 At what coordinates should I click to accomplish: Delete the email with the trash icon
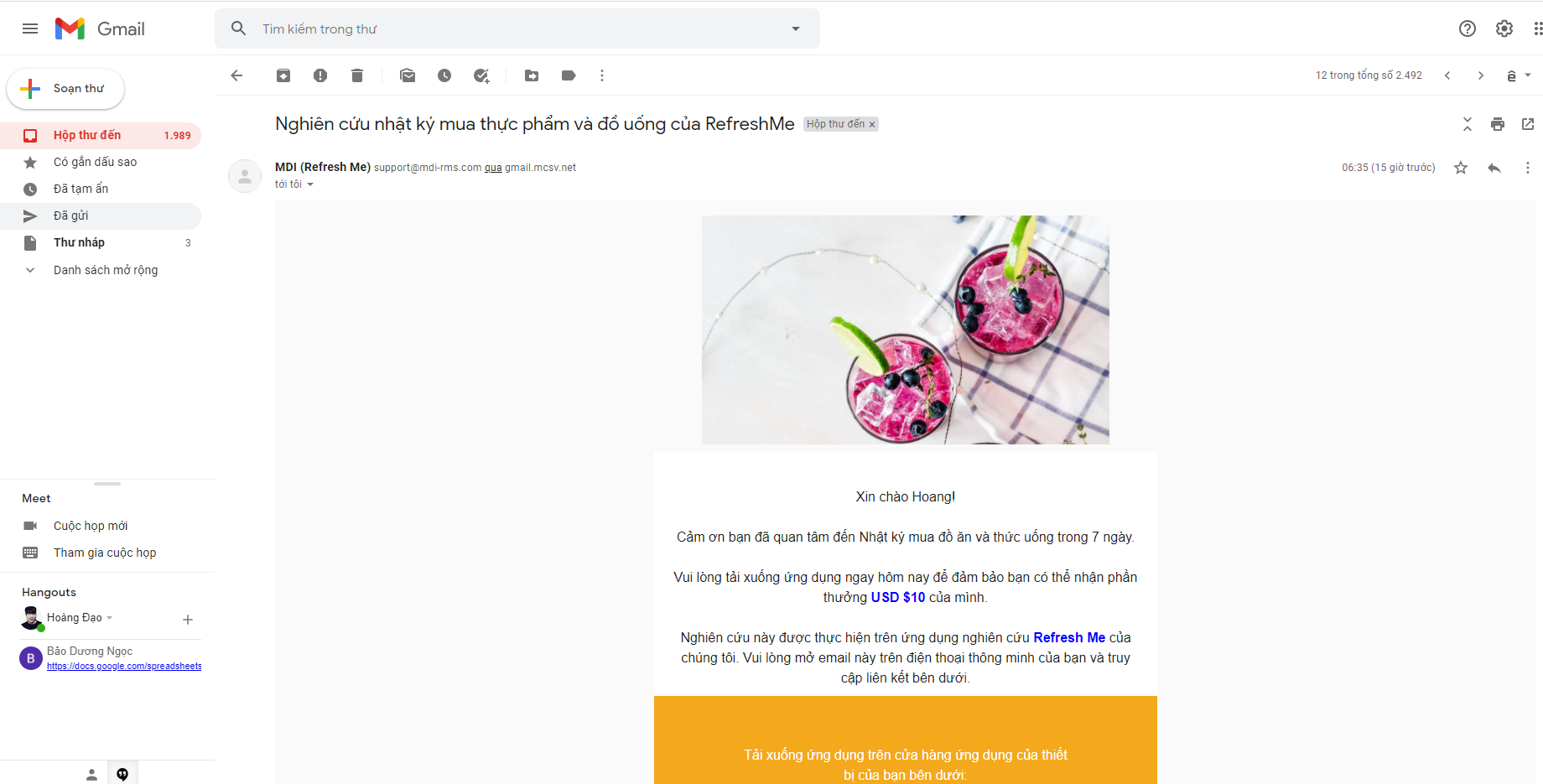[x=357, y=75]
